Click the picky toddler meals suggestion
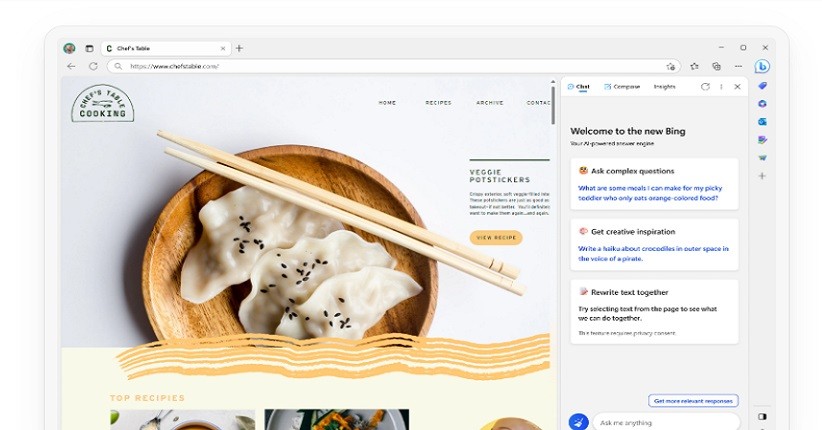822x430 pixels. coord(650,193)
